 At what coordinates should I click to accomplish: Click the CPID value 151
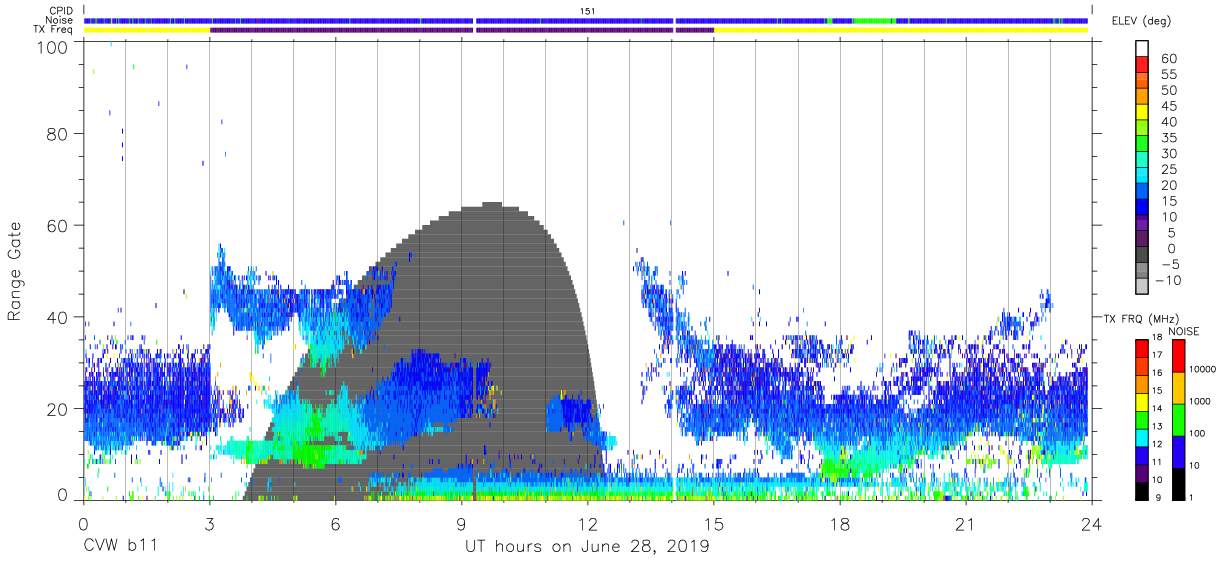point(587,11)
